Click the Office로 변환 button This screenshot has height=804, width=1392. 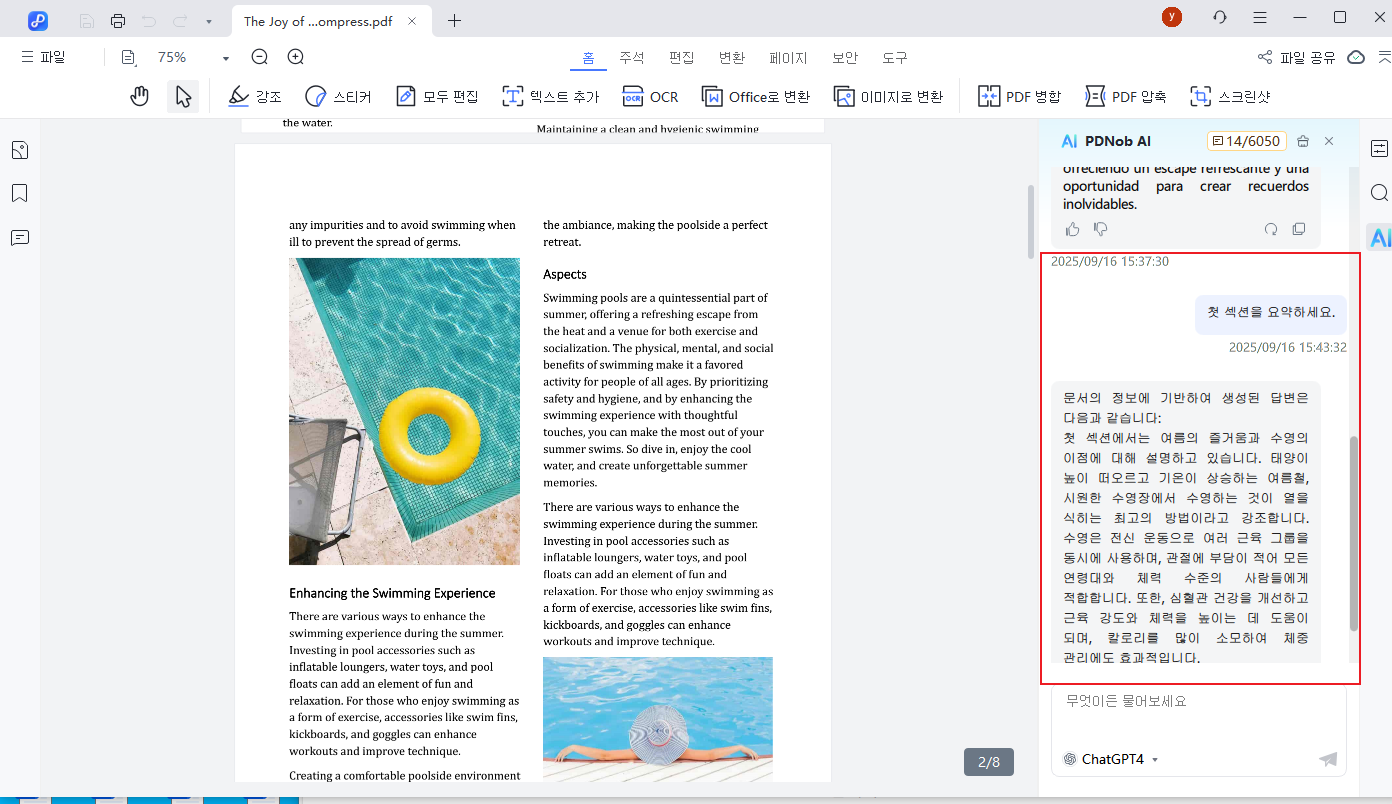[x=756, y=96]
